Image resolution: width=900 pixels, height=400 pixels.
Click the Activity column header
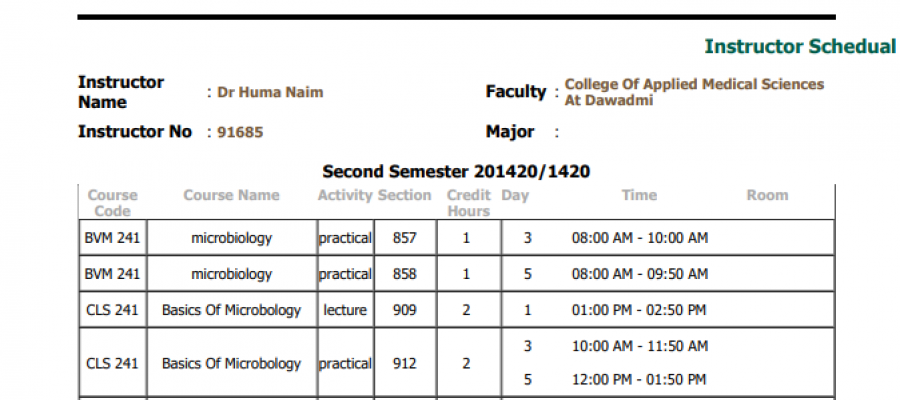[345, 196]
